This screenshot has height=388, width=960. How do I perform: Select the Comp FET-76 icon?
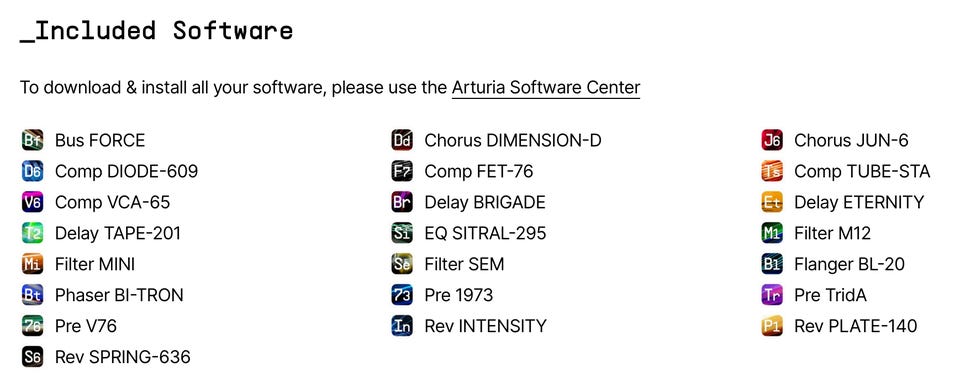click(x=402, y=171)
